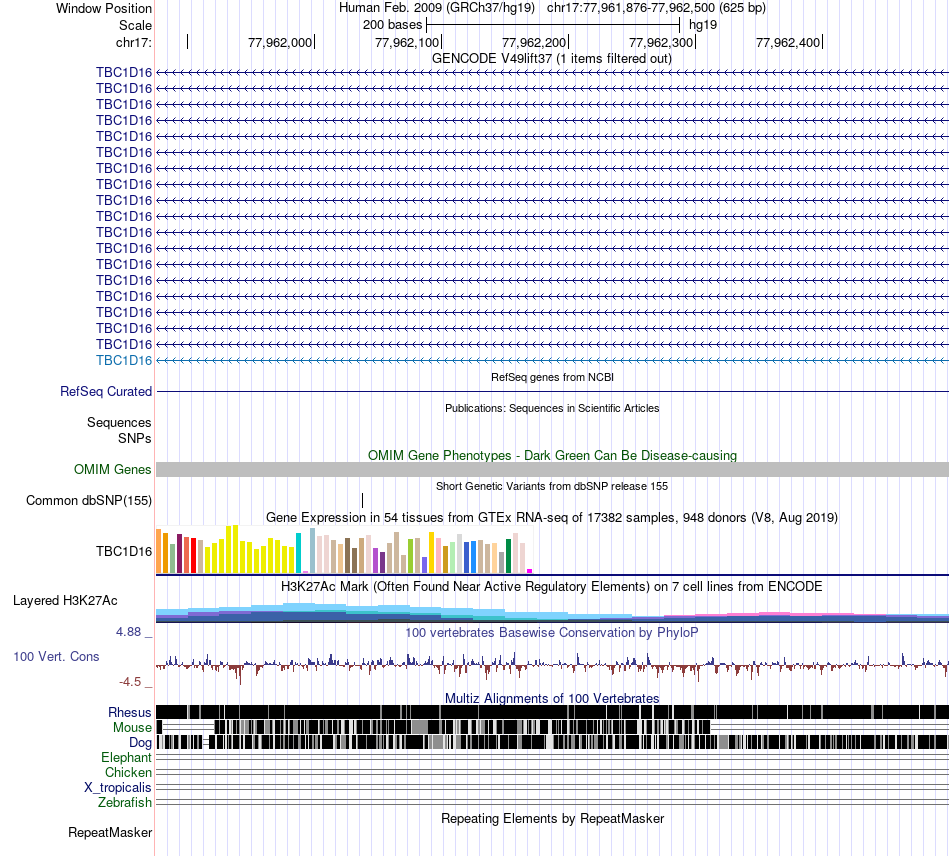The image size is (950, 856).
Task: Click the light-blue TBC1D16 transcript label
Action: [x=124, y=360]
